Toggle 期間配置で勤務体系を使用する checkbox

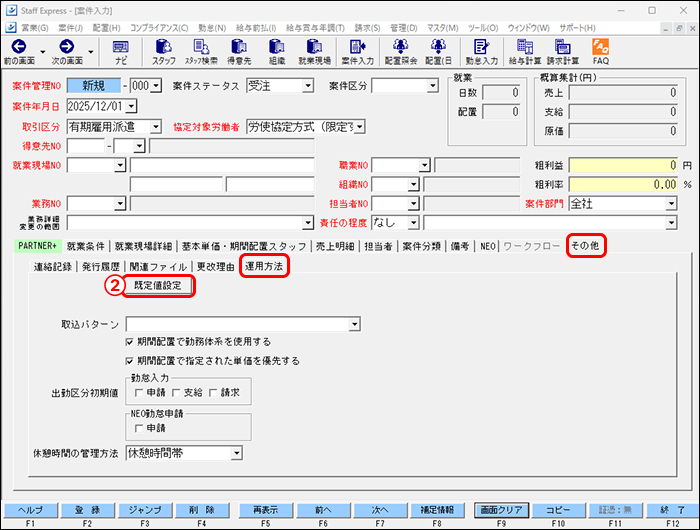point(129,342)
